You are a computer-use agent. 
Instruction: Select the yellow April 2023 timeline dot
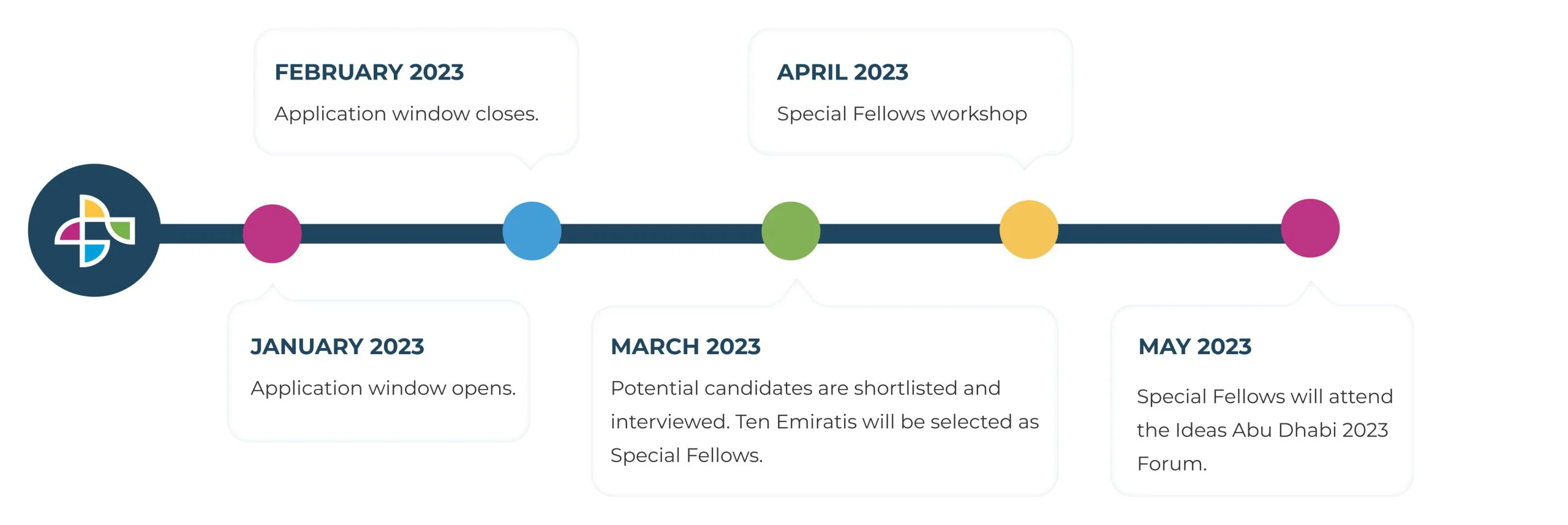point(1029,229)
